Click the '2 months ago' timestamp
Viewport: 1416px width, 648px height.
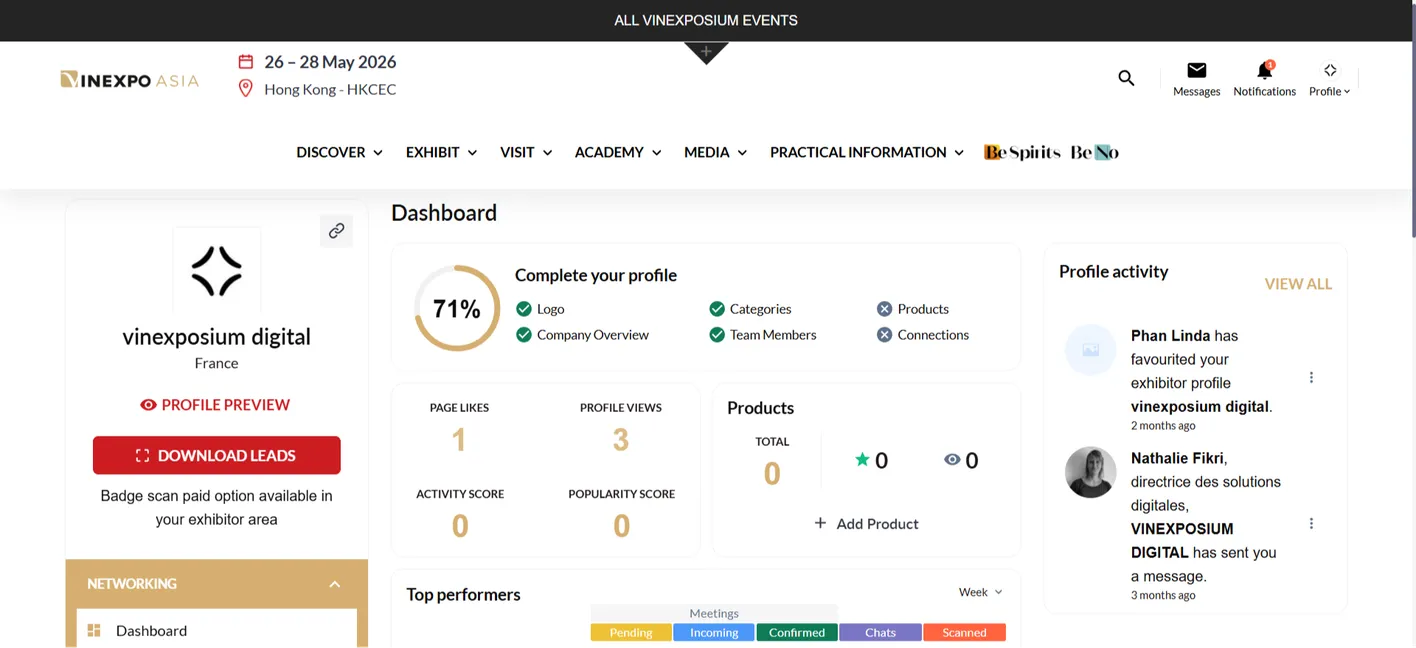coord(1163,426)
